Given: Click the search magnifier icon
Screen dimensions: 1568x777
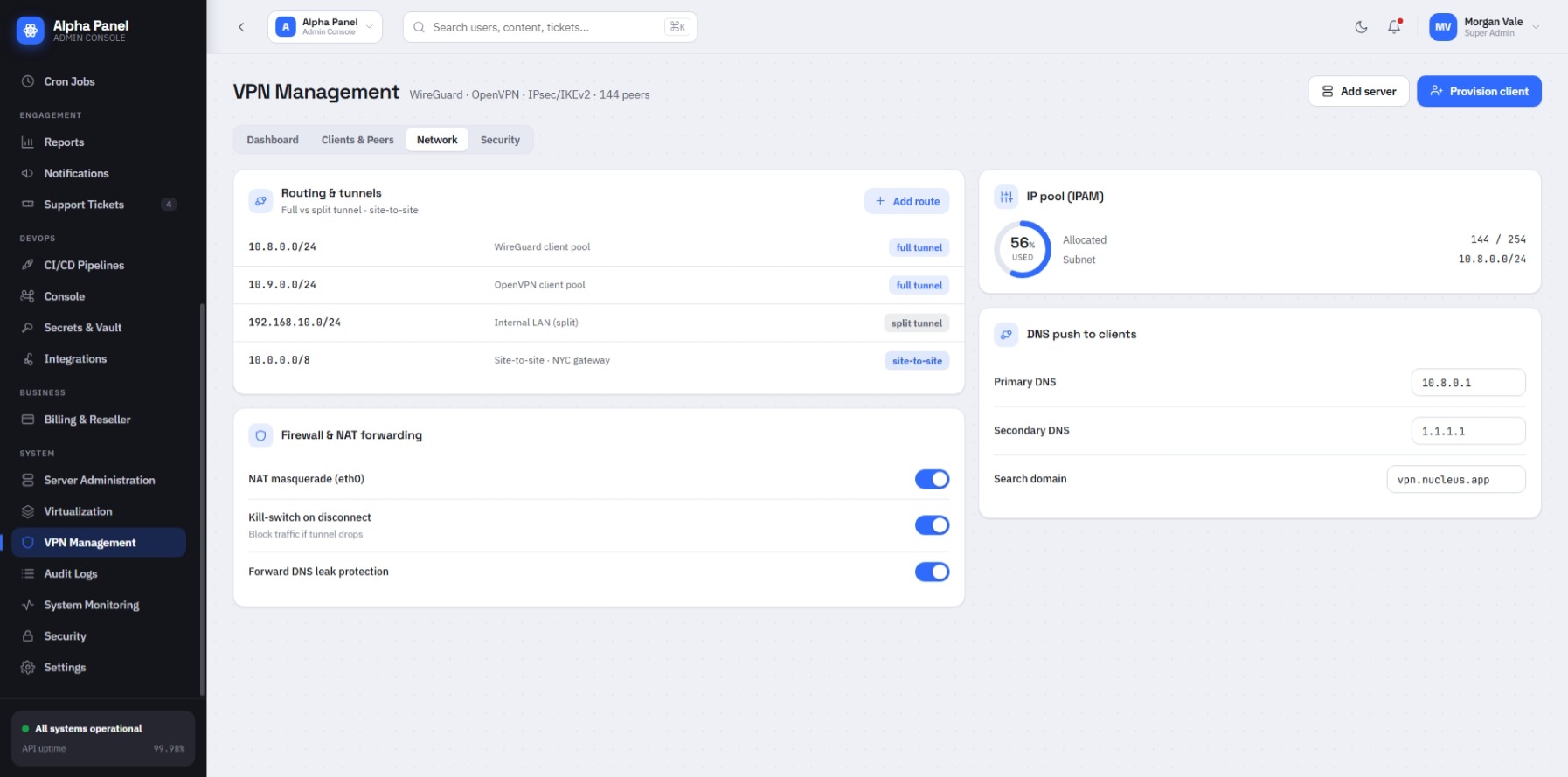Looking at the screenshot, I should [419, 27].
